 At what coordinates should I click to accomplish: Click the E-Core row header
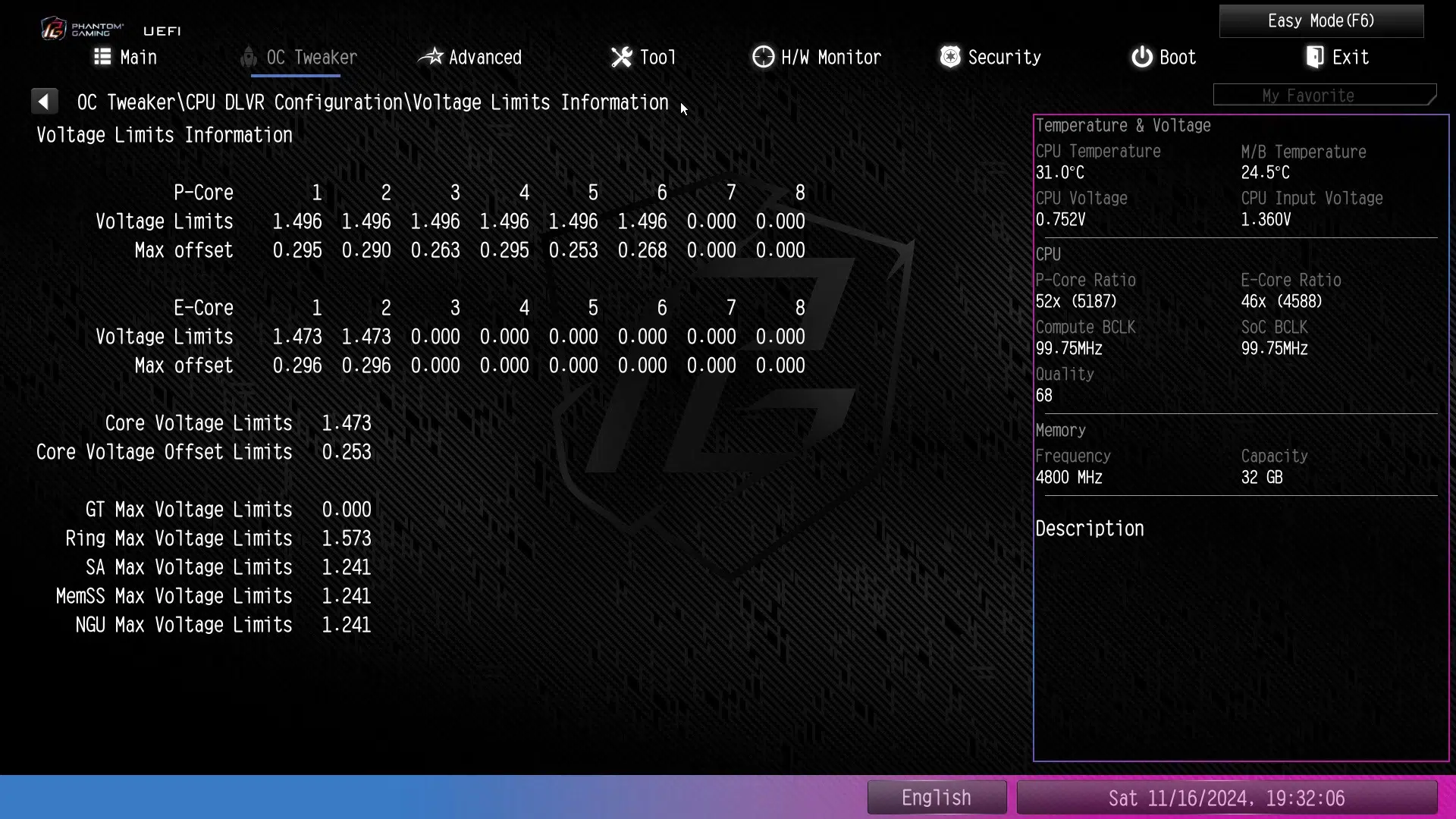[203, 308]
